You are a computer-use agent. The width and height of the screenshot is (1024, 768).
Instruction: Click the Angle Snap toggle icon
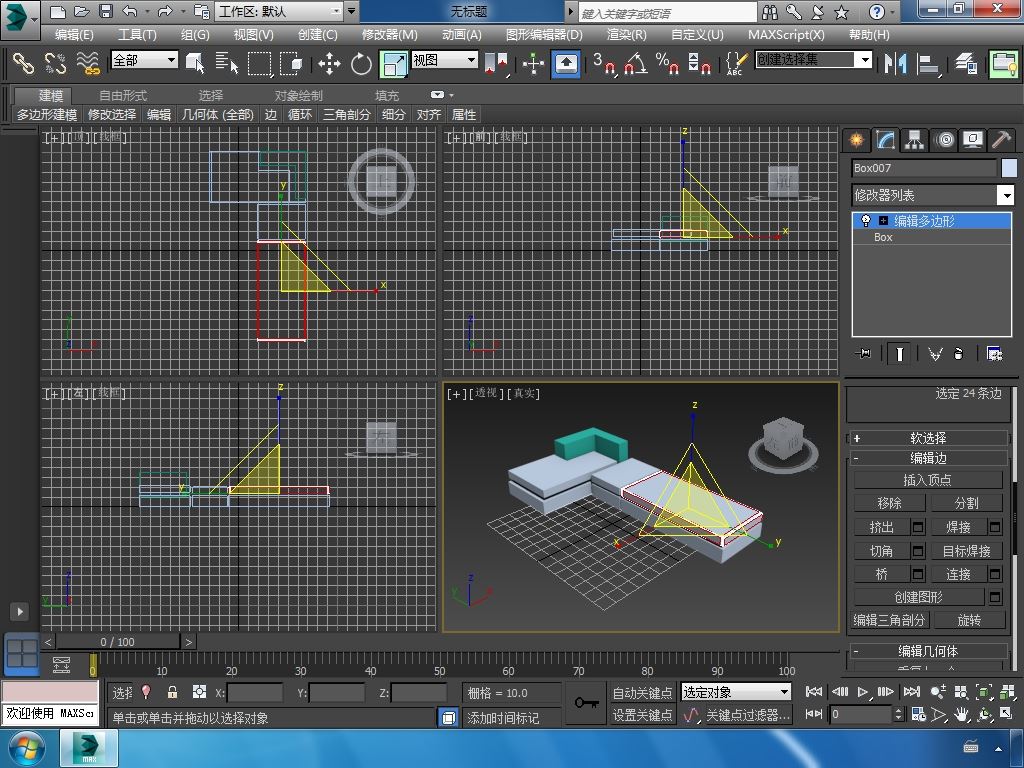[x=634, y=64]
